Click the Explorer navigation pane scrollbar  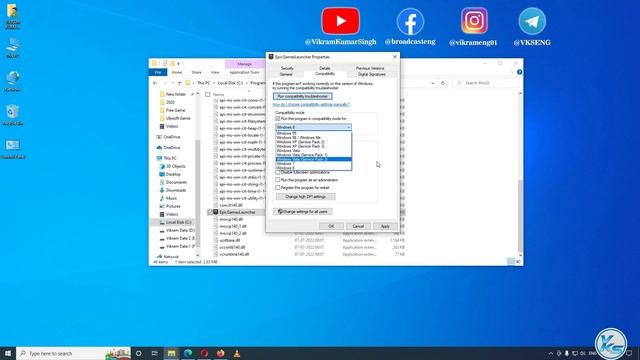click(x=198, y=192)
